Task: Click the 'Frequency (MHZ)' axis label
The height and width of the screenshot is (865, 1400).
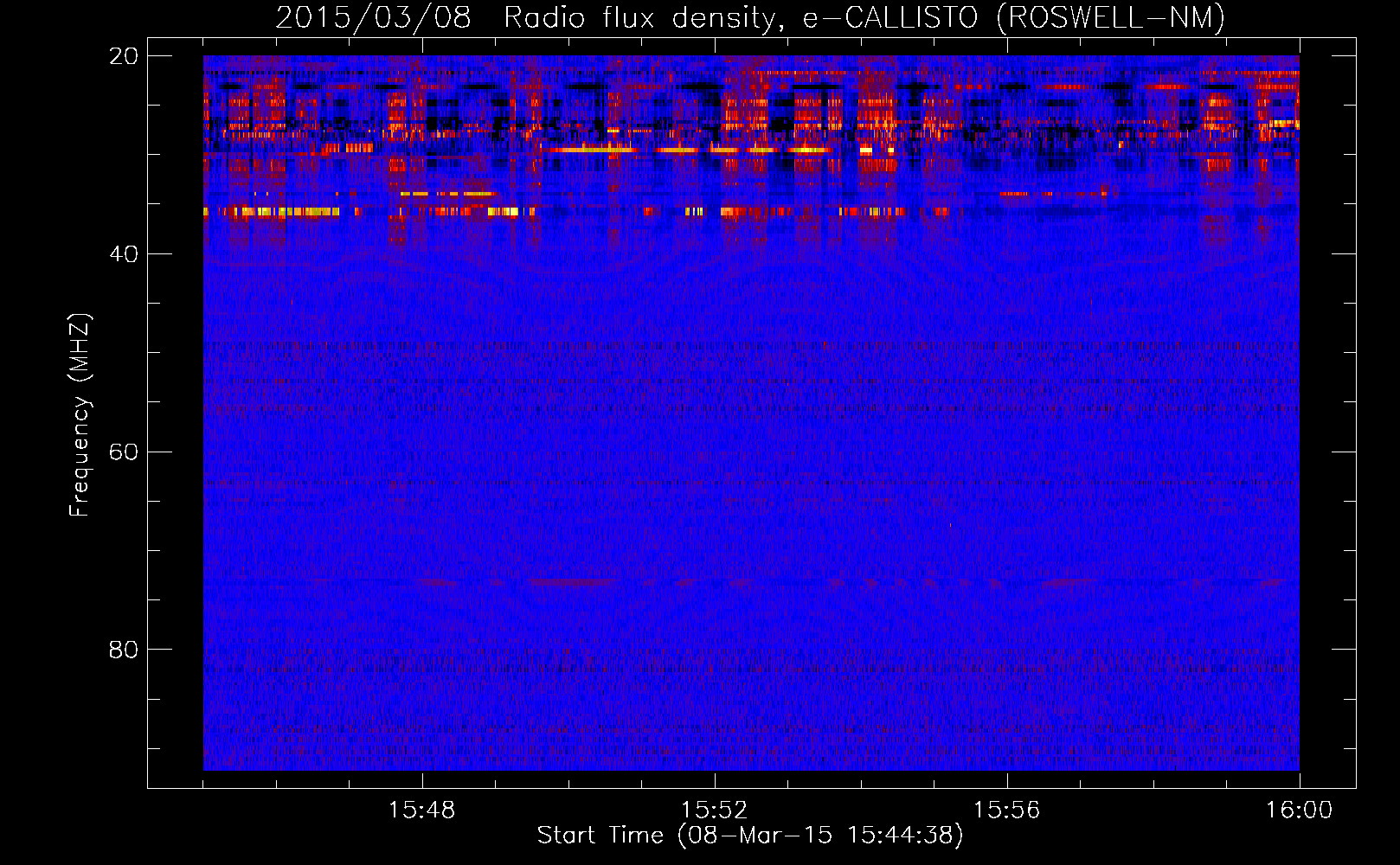Action: point(80,415)
